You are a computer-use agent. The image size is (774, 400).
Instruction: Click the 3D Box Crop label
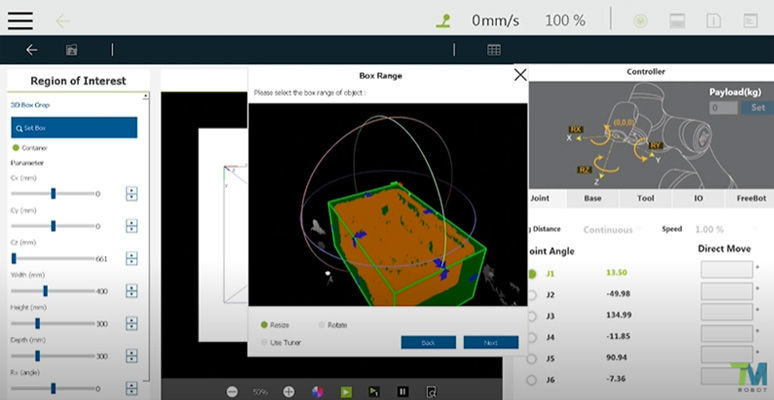30,105
